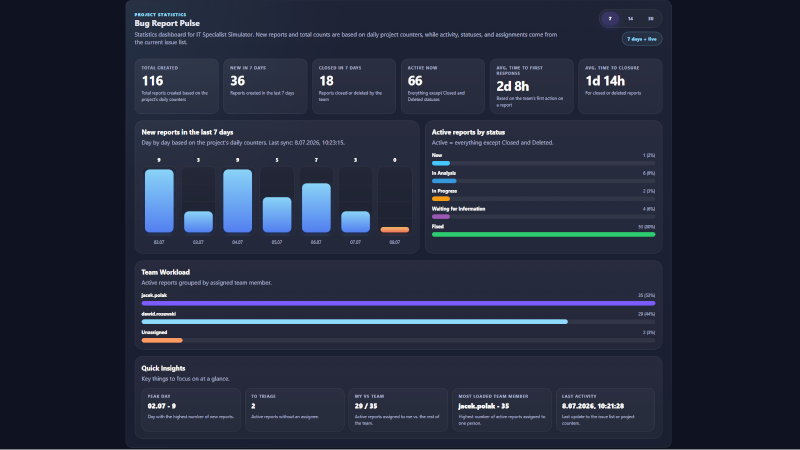Click the green Fixed status bar
This screenshot has height=450, width=800.
coord(543,235)
